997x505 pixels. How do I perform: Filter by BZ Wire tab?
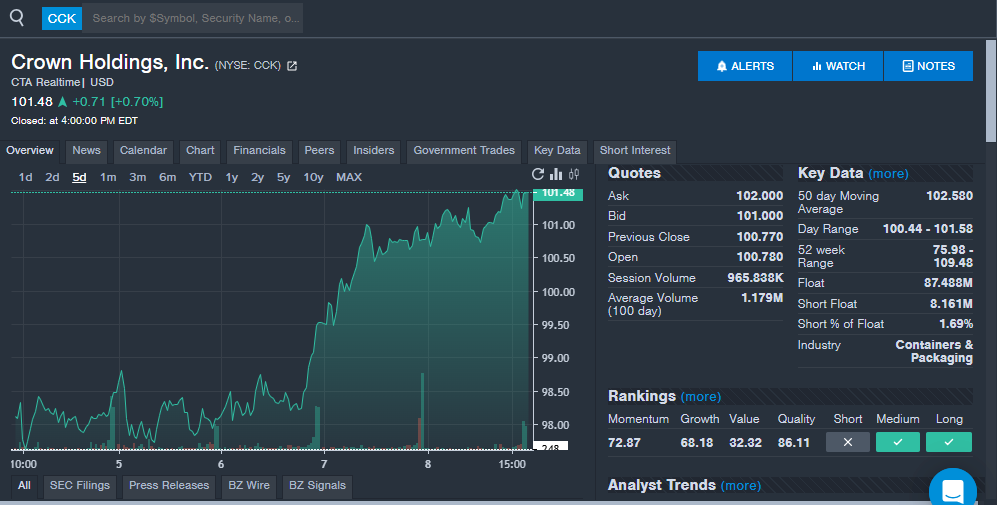(249, 486)
